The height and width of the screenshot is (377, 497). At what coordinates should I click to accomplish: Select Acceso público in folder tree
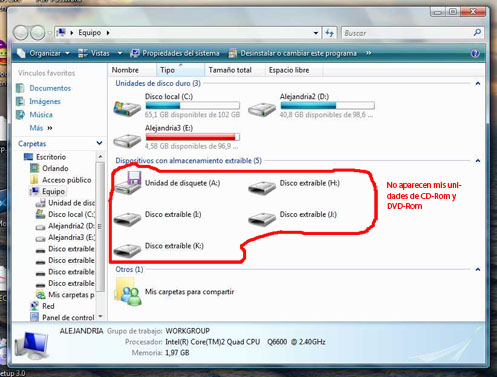(x=67, y=180)
